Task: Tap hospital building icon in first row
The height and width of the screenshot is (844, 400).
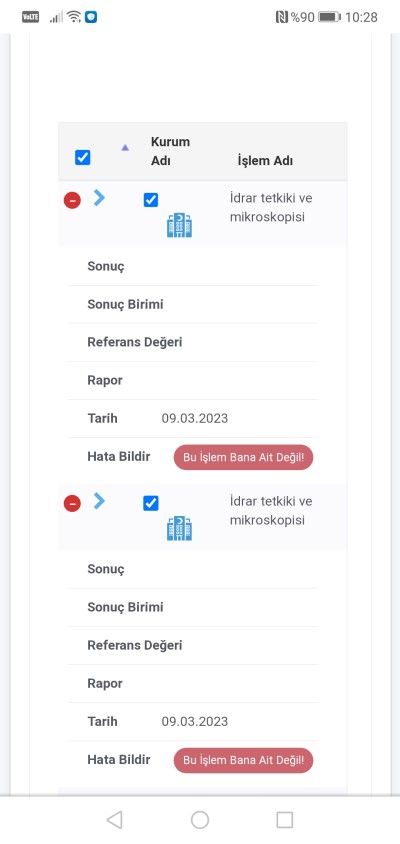Action: point(179,225)
